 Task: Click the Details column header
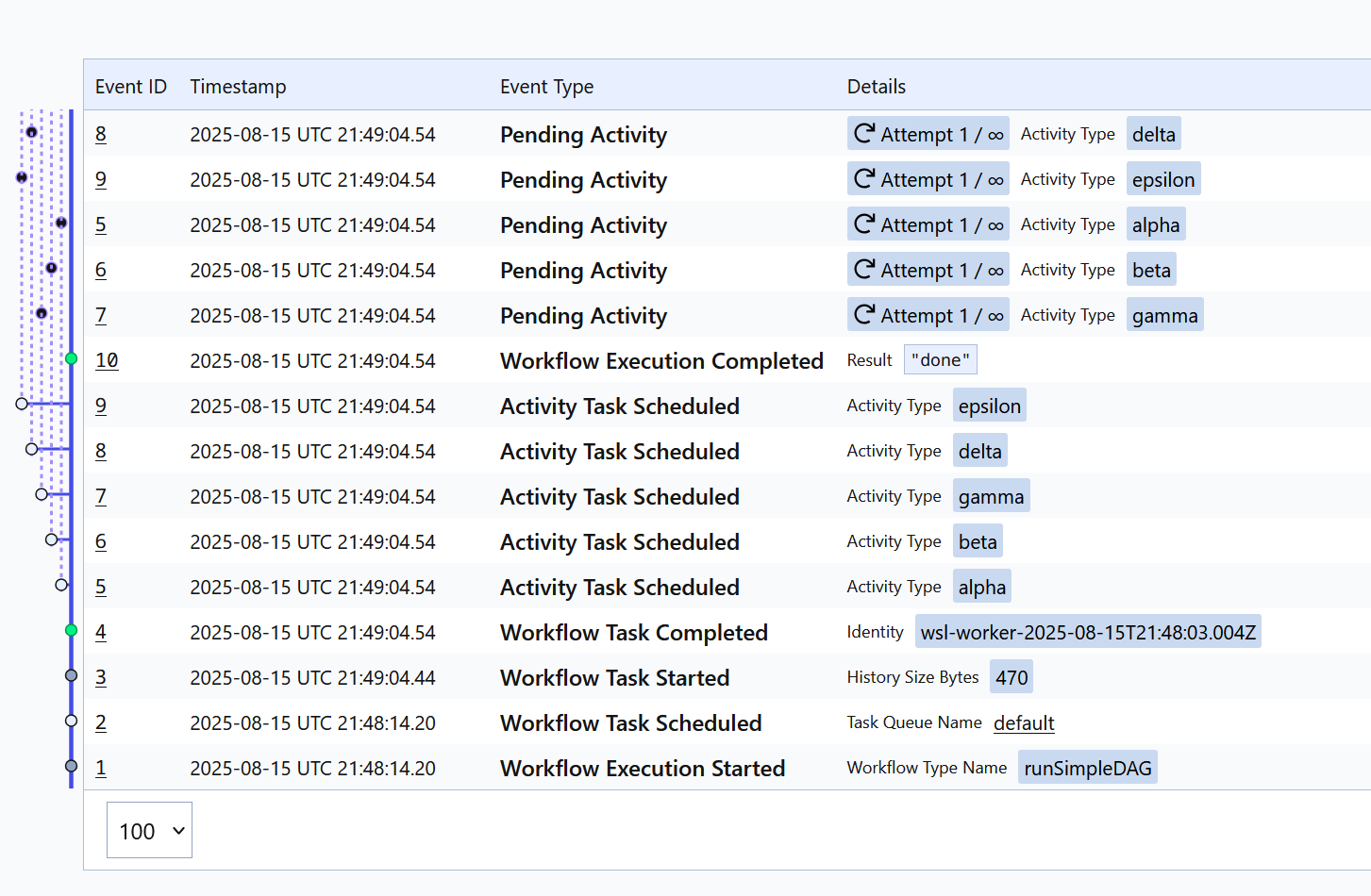877,87
